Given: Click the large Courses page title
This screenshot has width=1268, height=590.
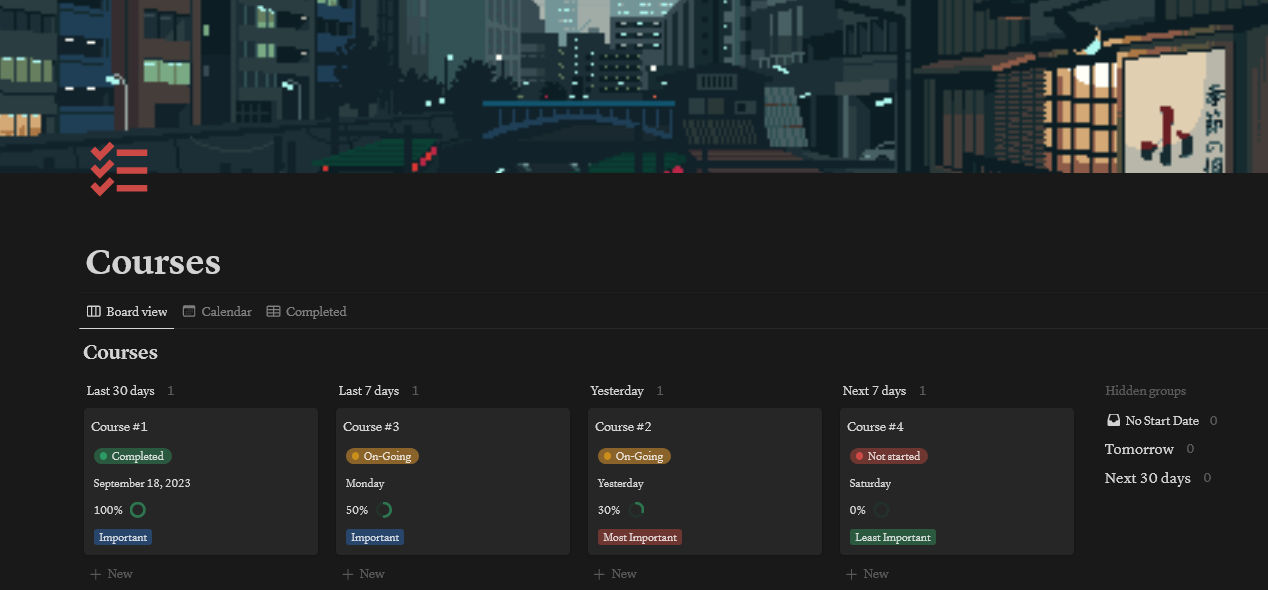Looking at the screenshot, I should point(153,263).
